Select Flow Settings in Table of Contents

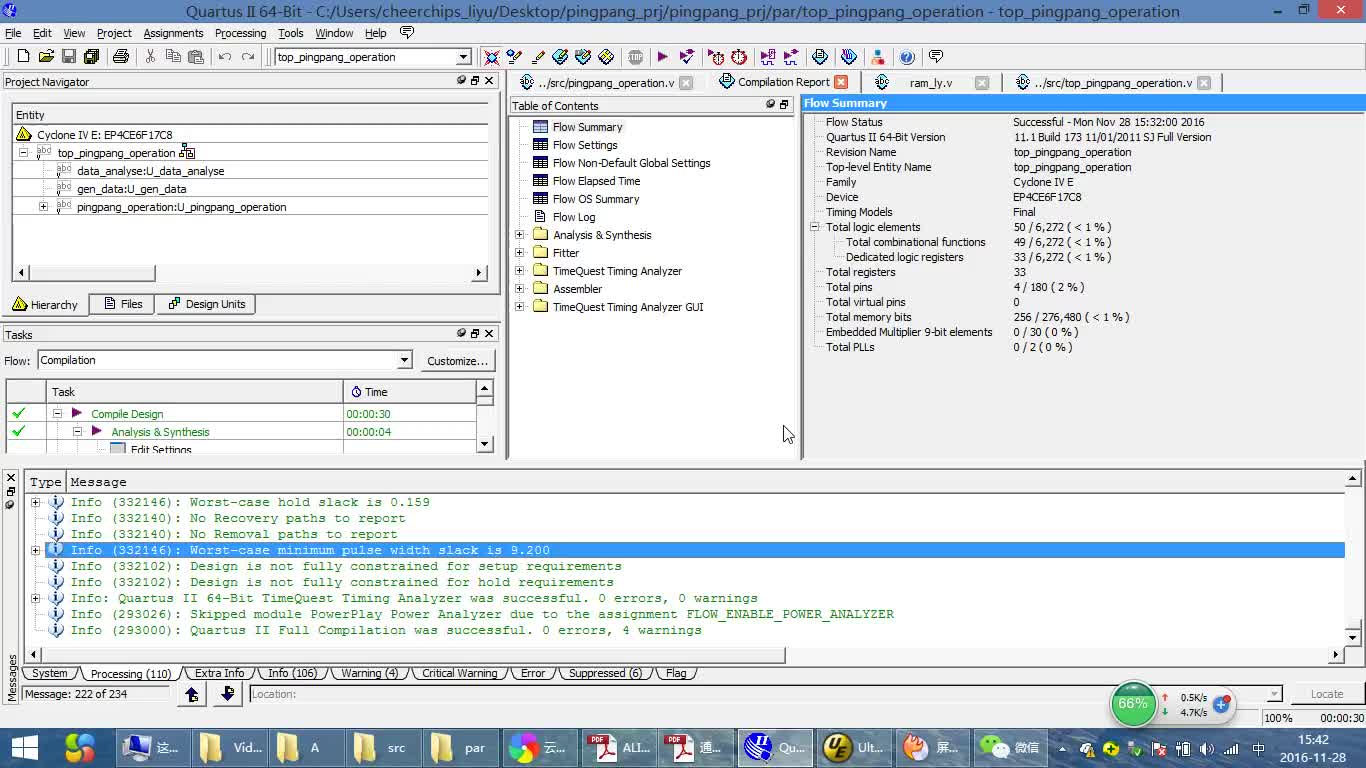[585, 145]
